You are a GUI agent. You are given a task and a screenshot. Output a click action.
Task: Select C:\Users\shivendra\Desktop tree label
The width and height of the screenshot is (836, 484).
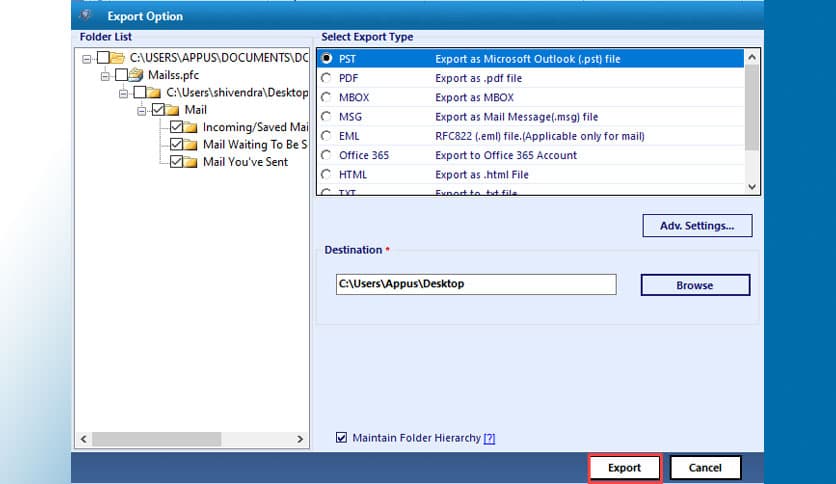(237, 92)
